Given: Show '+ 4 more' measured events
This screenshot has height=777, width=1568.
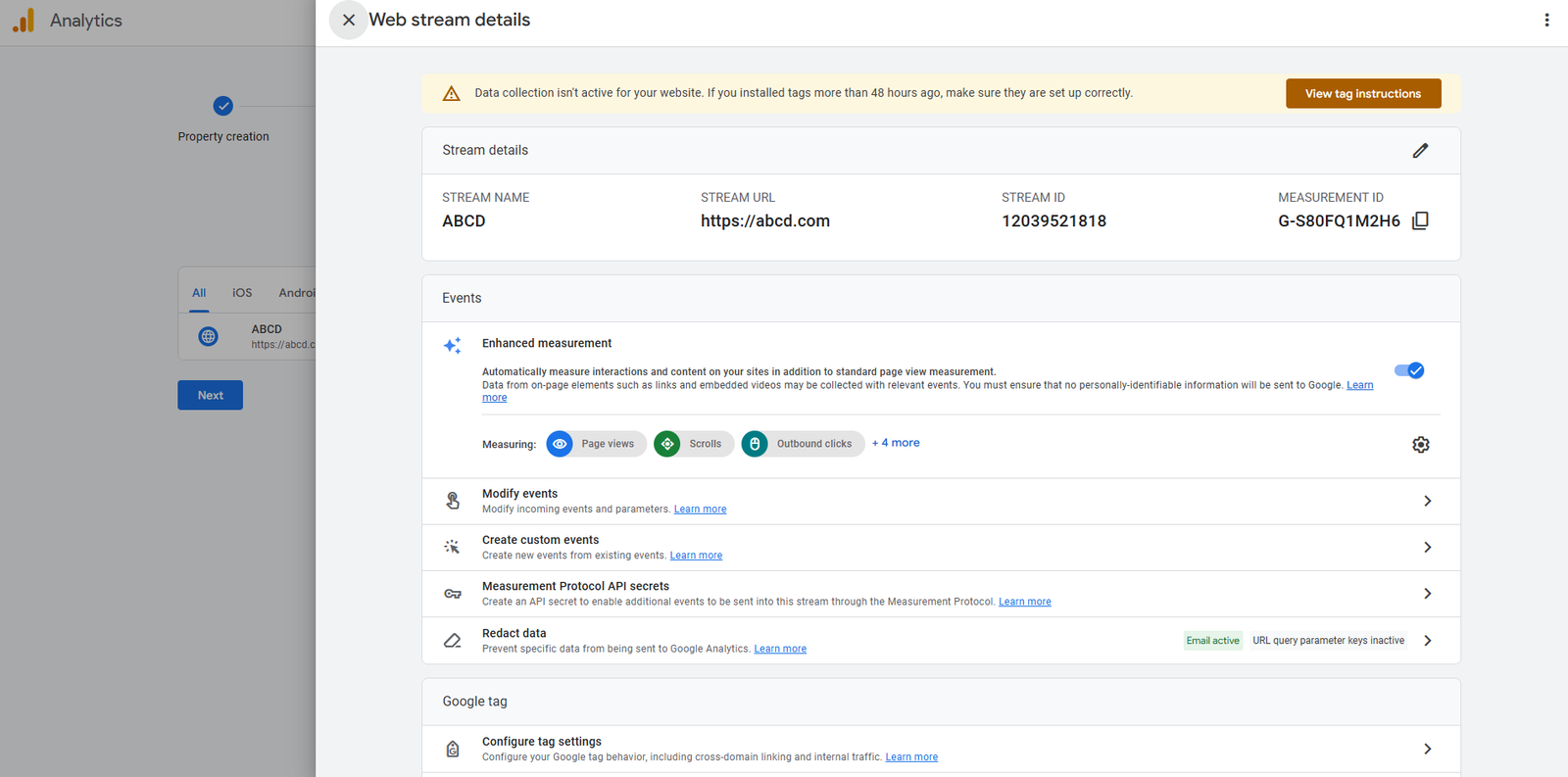Looking at the screenshot, I should tap(896, 443).
